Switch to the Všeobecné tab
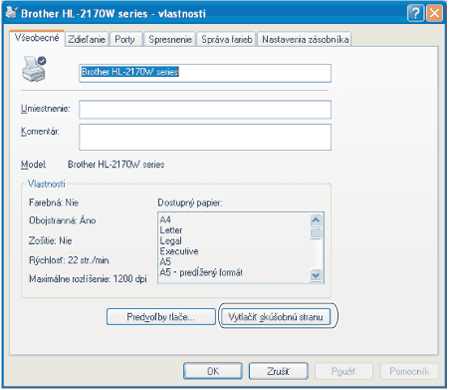The image size is (450, 390). [37, 38]
